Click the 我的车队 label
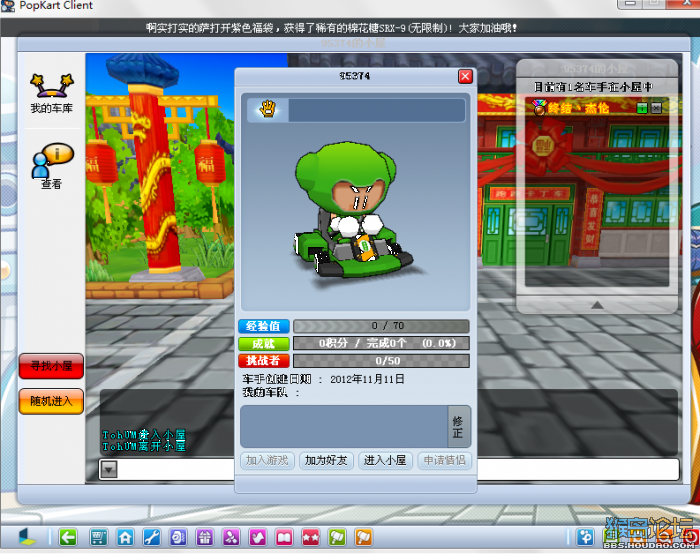Viewport: 700px width, 554px height. tap(266, 392)
